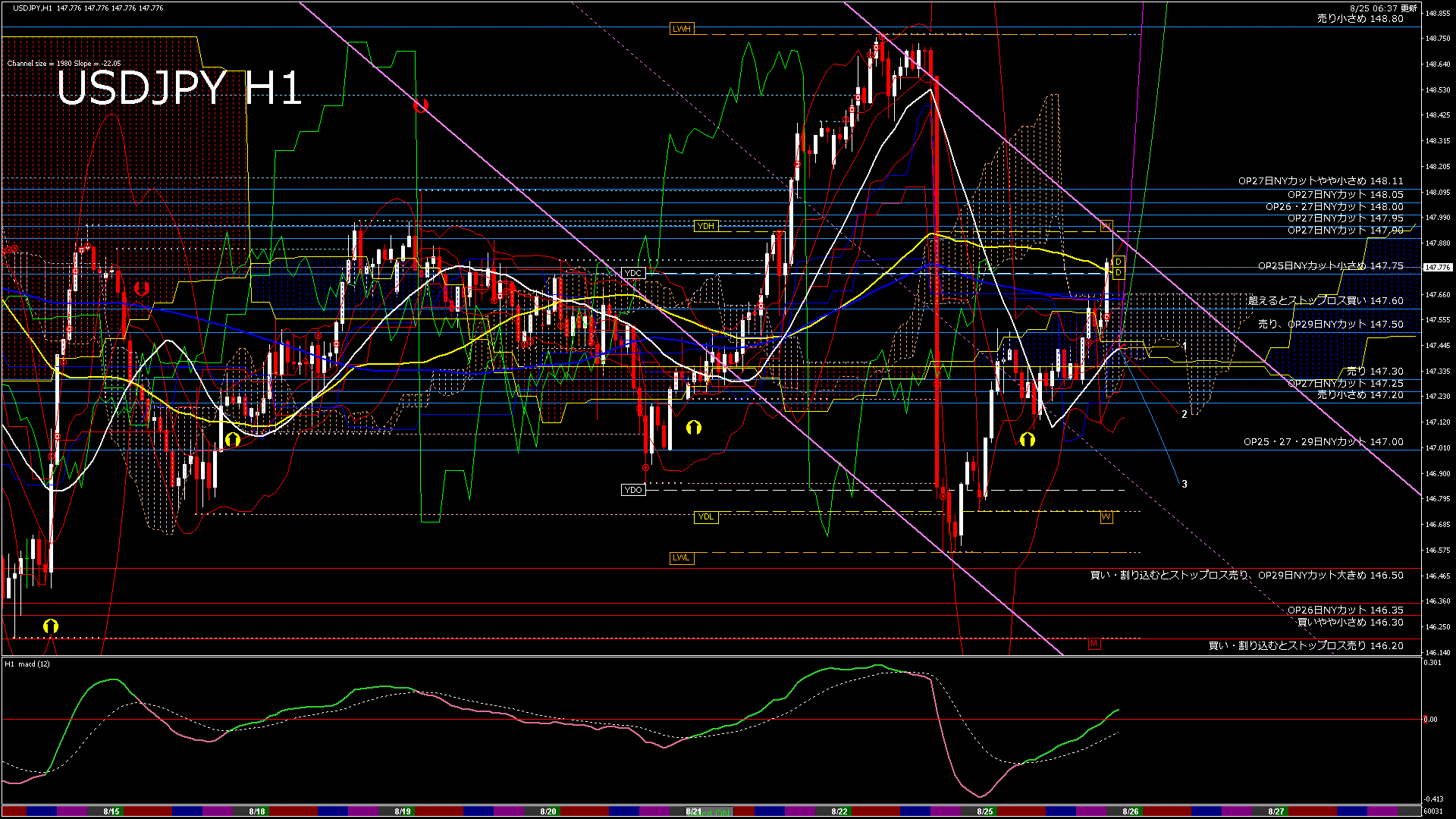Click the W marker beside the YDH line
This screenshot has width=1456, height=819.
click(x=1106, y=226)
